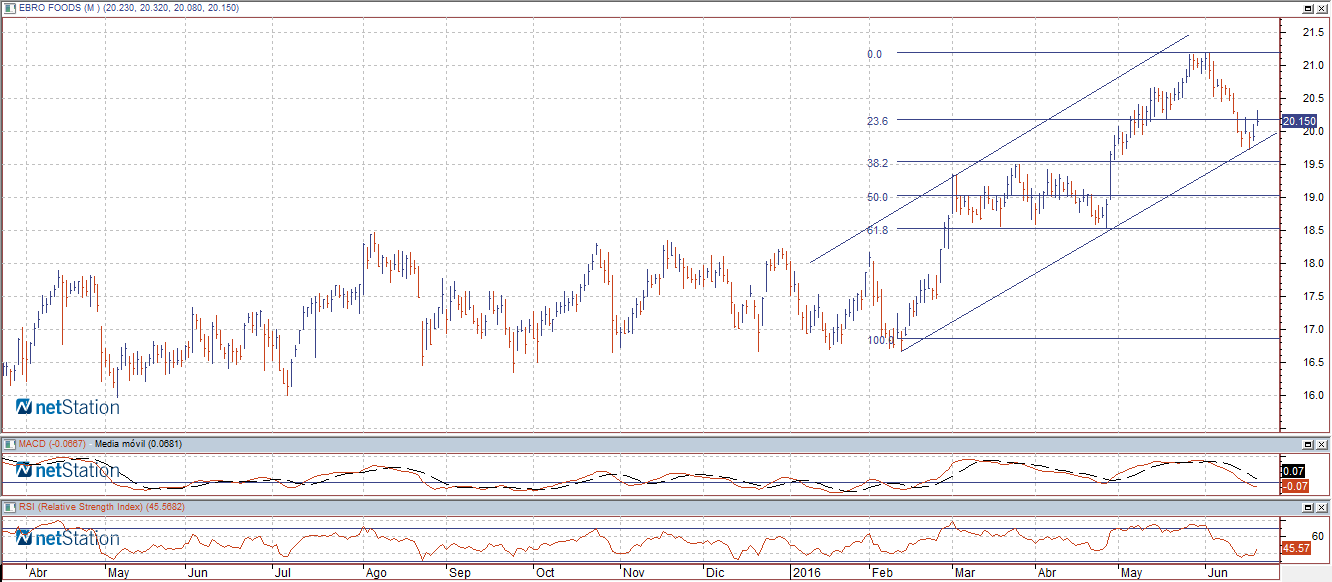Image resolution: width=1332 pixels, height=582 pixels.
Task: Click the Oct month on time axis
Action: point(546,574)
